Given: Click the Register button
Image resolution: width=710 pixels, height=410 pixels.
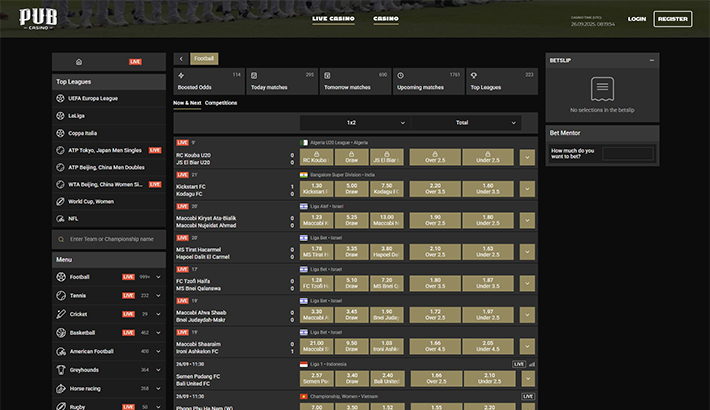Looking at the screenshot, I should click(672, 19).
